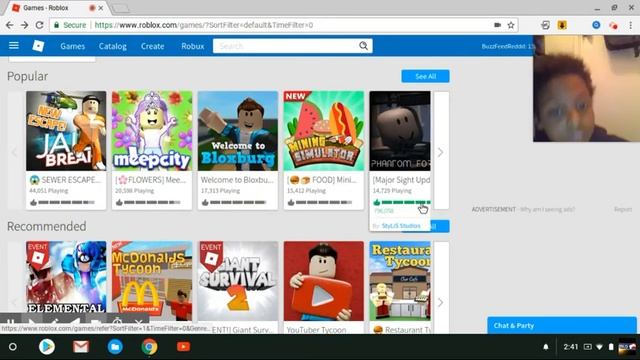Click 44,051 Playing count text
640x360 pixels.
tap(49, 191)
